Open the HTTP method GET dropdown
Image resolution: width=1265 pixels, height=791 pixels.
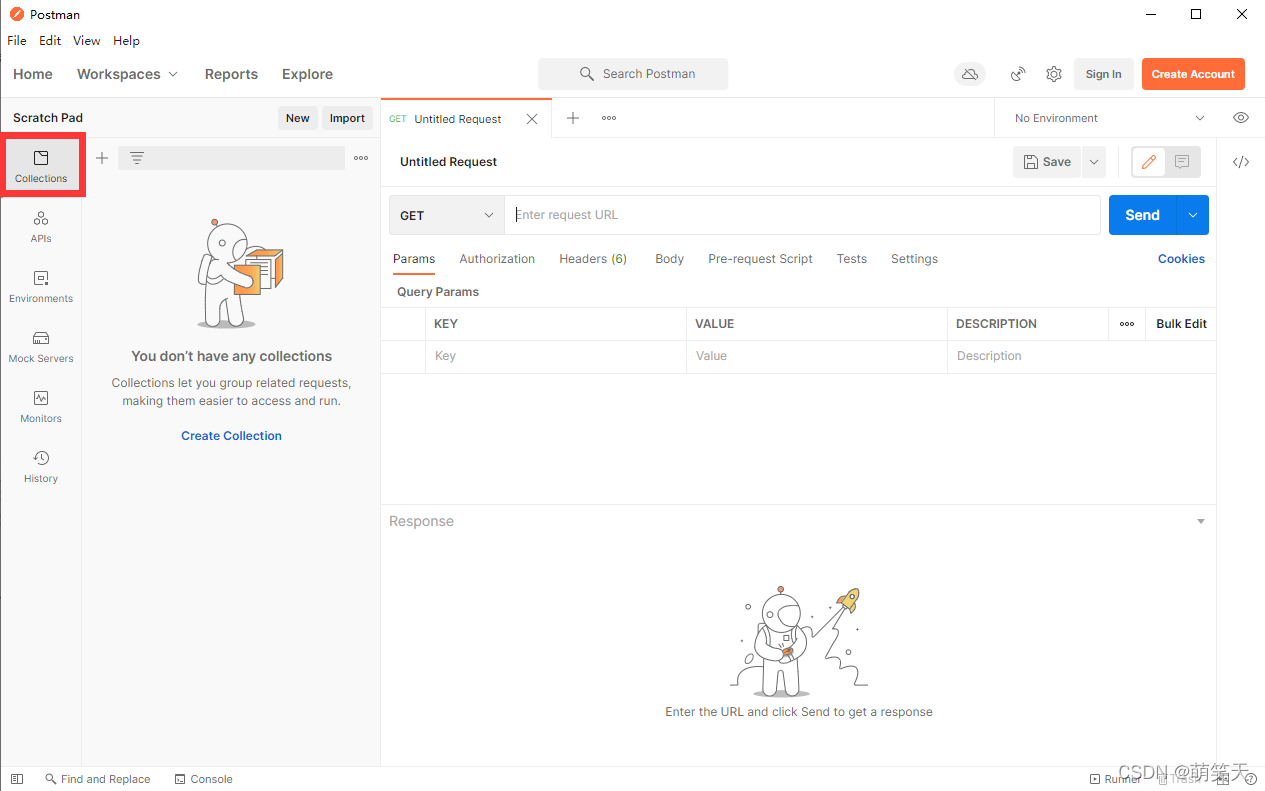(446, 215)
